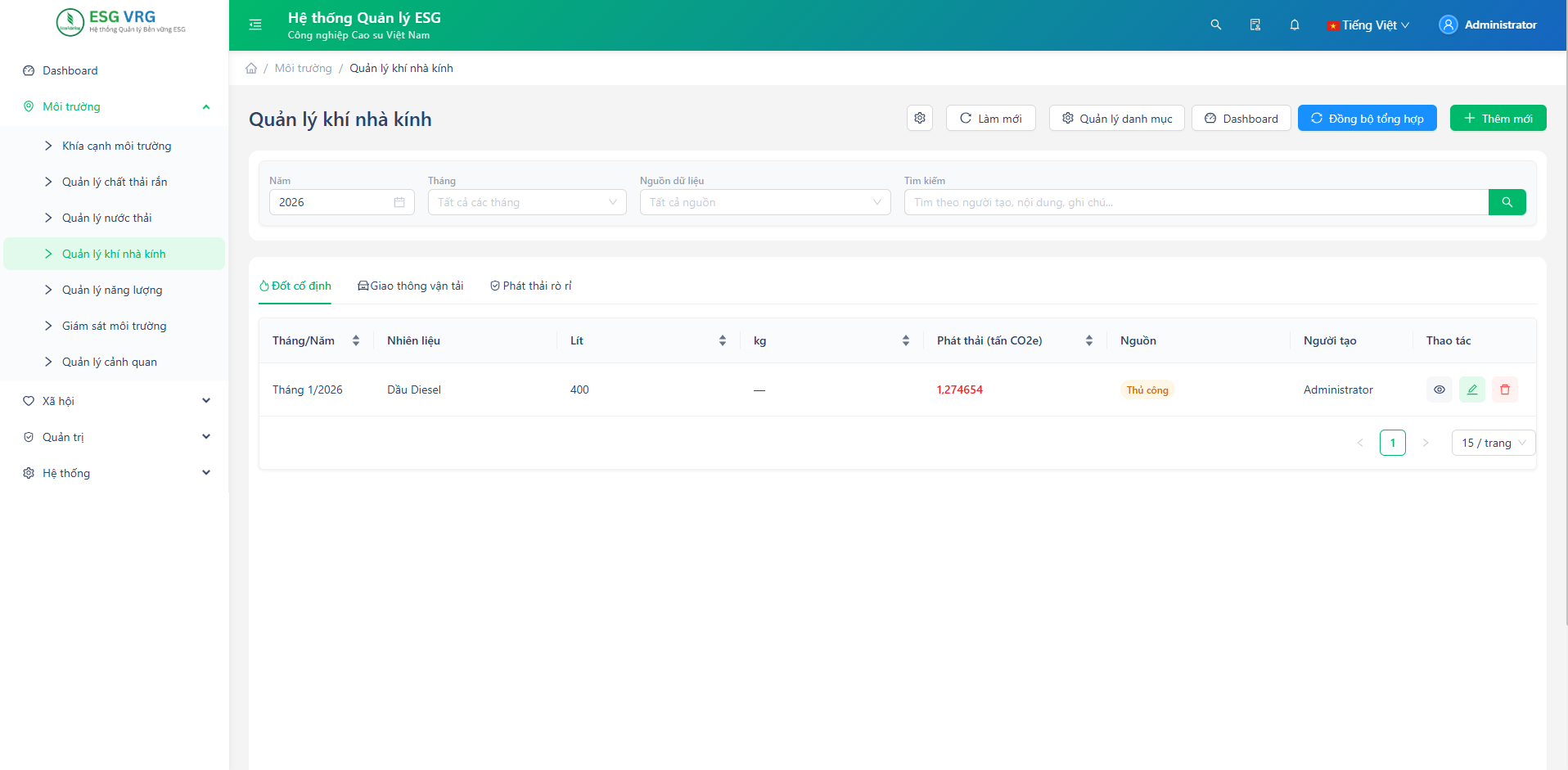Open notifications bell icon

pyautogui.click(x=1295, y=25)
